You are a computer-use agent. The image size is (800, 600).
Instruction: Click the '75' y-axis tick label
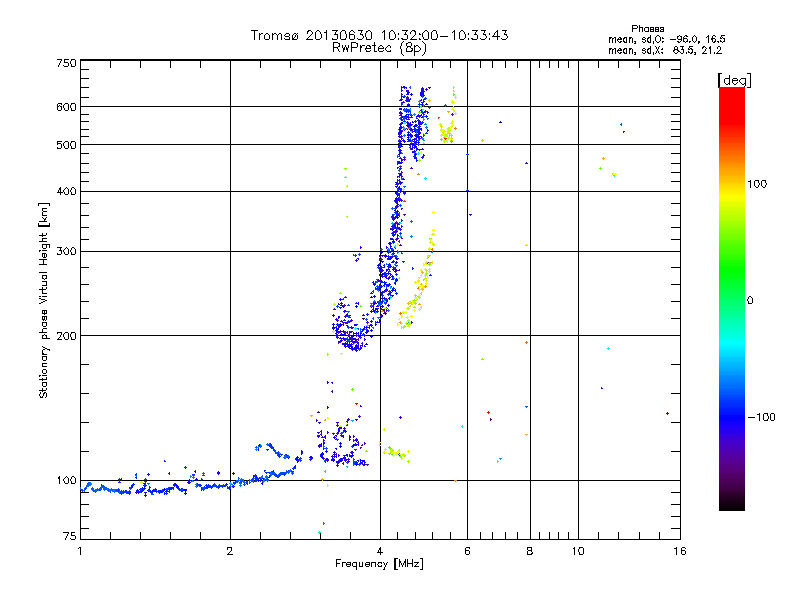click(70, 536)
